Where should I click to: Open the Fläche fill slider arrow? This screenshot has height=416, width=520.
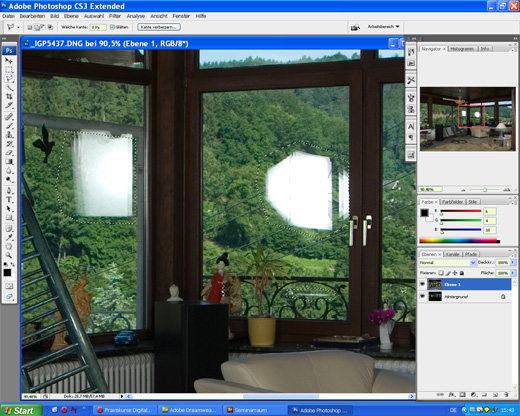pos(513,273)
